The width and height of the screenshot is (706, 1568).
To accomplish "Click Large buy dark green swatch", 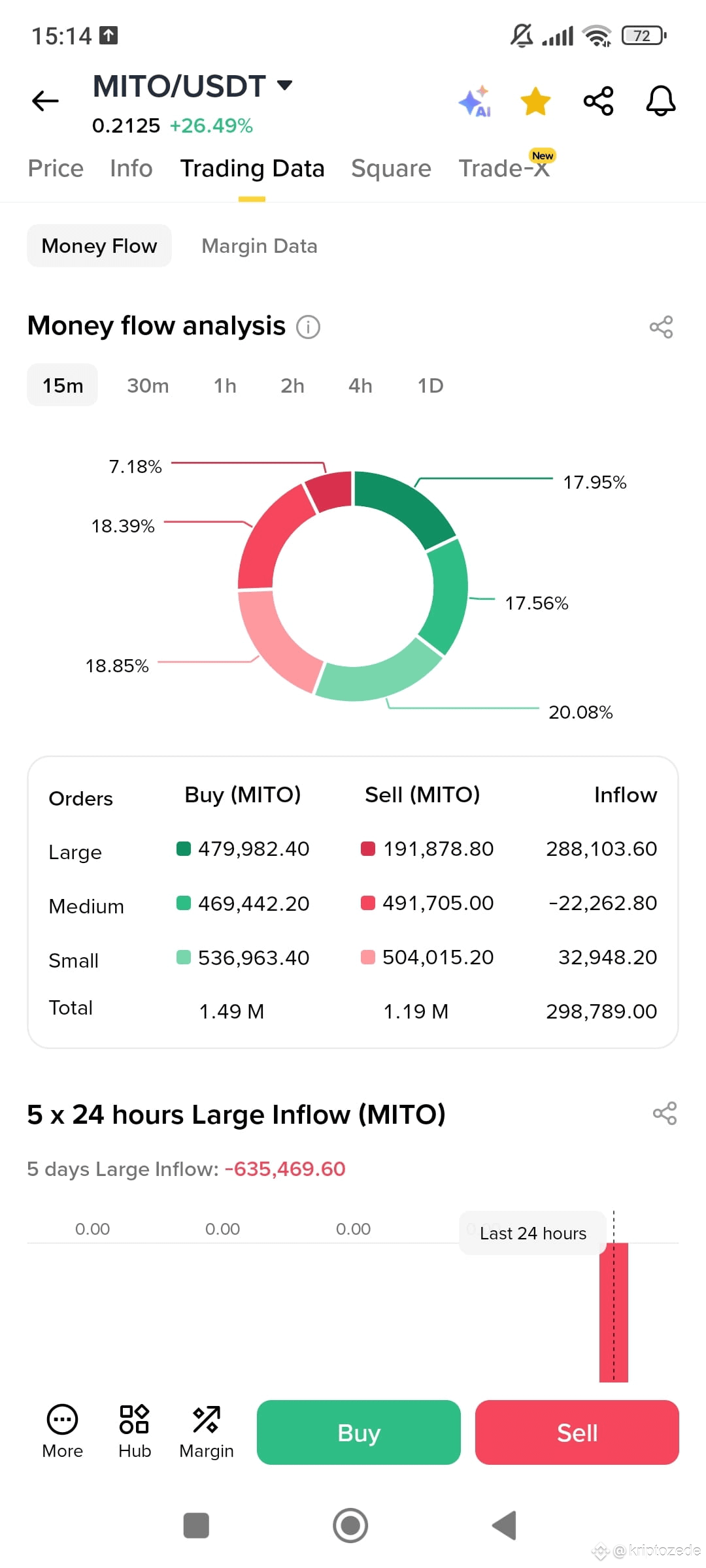I will (x=184, y=849).
